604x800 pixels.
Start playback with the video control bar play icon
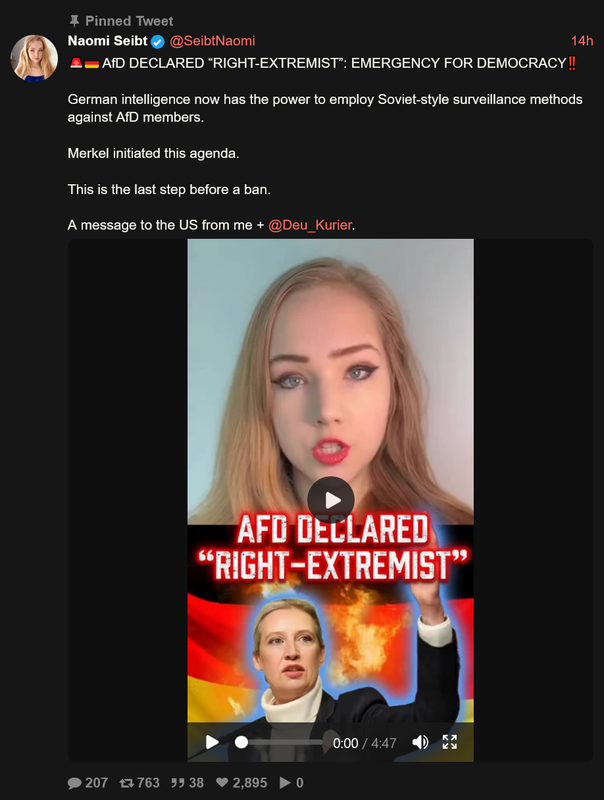[x=212, y=742]
